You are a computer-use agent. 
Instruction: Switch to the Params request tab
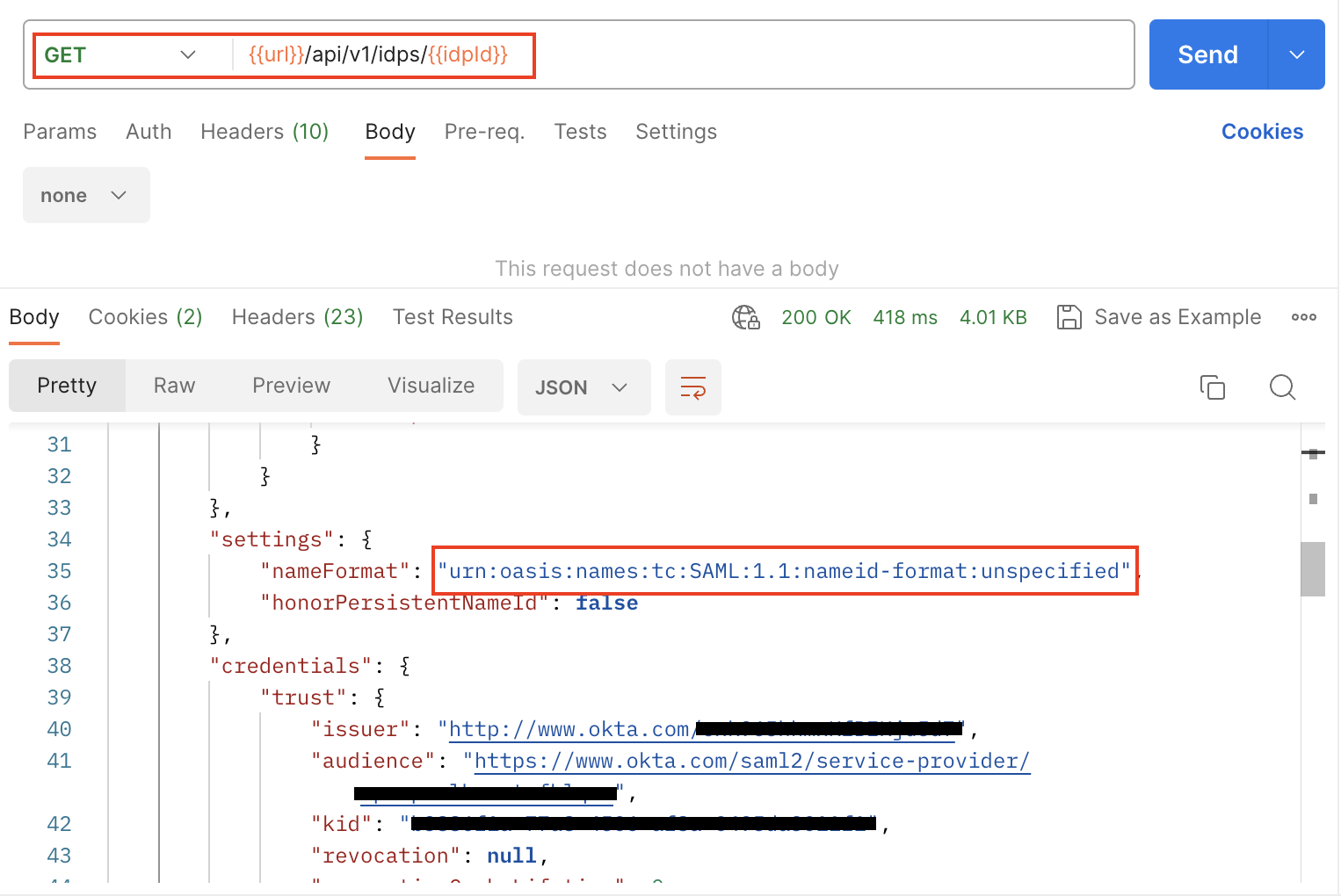(60, 132)
